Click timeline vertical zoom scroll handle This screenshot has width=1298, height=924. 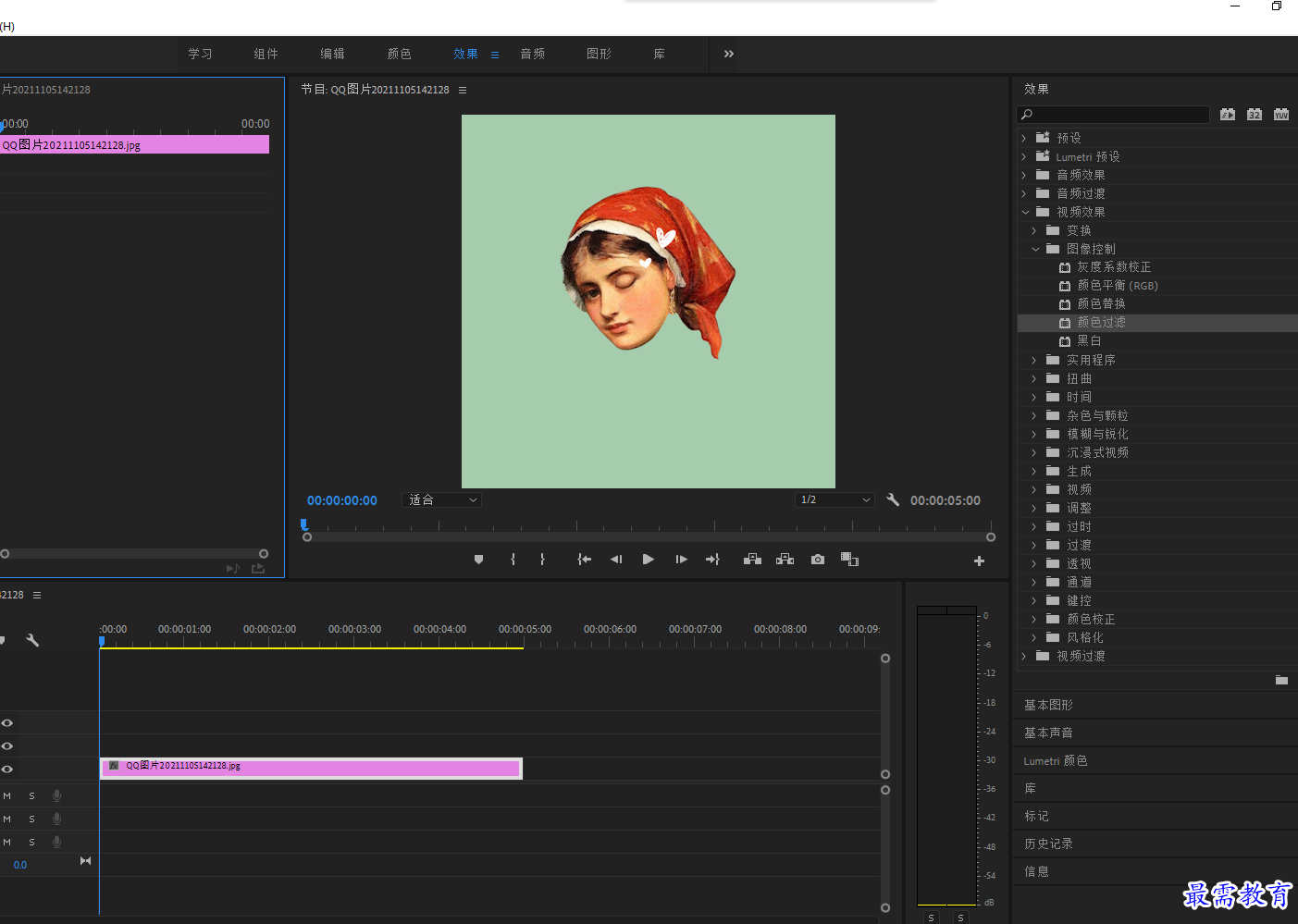(x=885, y=659)
